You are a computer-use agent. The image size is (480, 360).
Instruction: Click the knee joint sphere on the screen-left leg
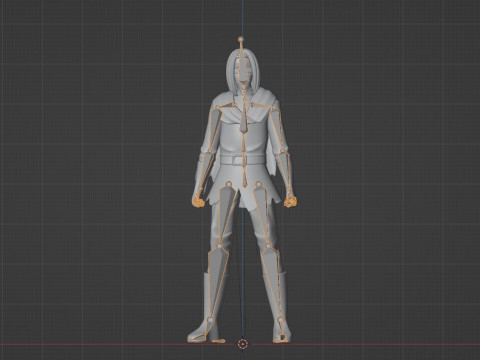tap(219, 246)
